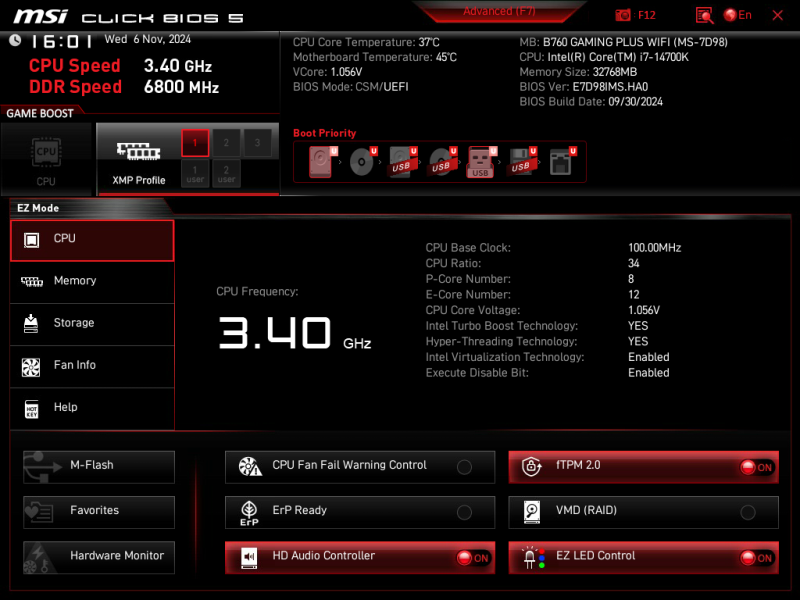Screen dimensions: 800x600
Task: Open the Help section
Action: (x=91, y=407)
